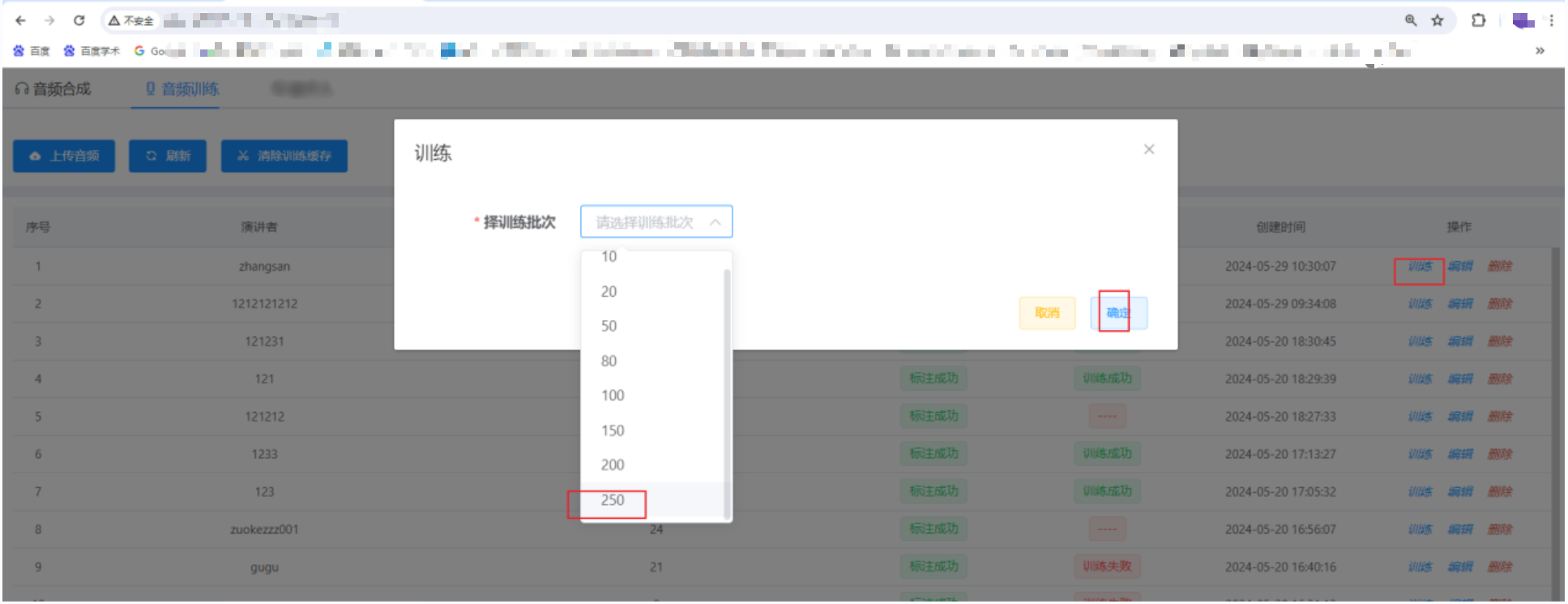Click the 刷新 button
Image resolution: width=1568 pixels, height=604 pixels.
[x=168, y=156]
